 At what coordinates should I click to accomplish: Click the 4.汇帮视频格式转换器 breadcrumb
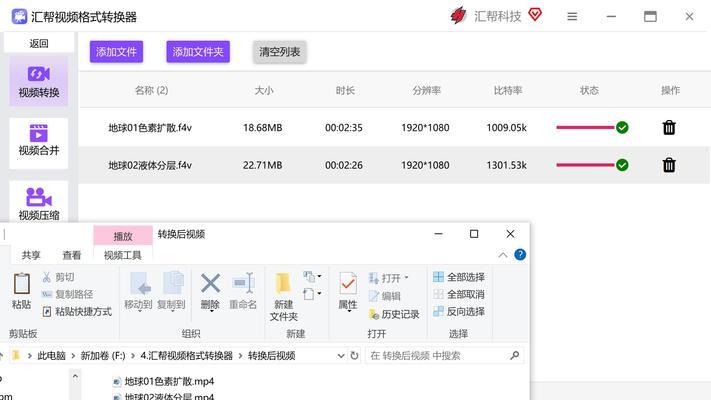point(186,356)
